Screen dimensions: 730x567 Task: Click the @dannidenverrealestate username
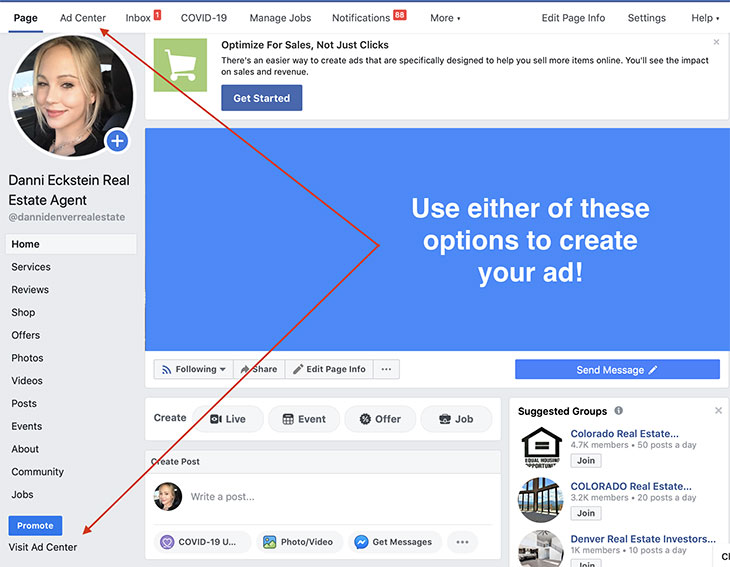click(x=67, y=217)
